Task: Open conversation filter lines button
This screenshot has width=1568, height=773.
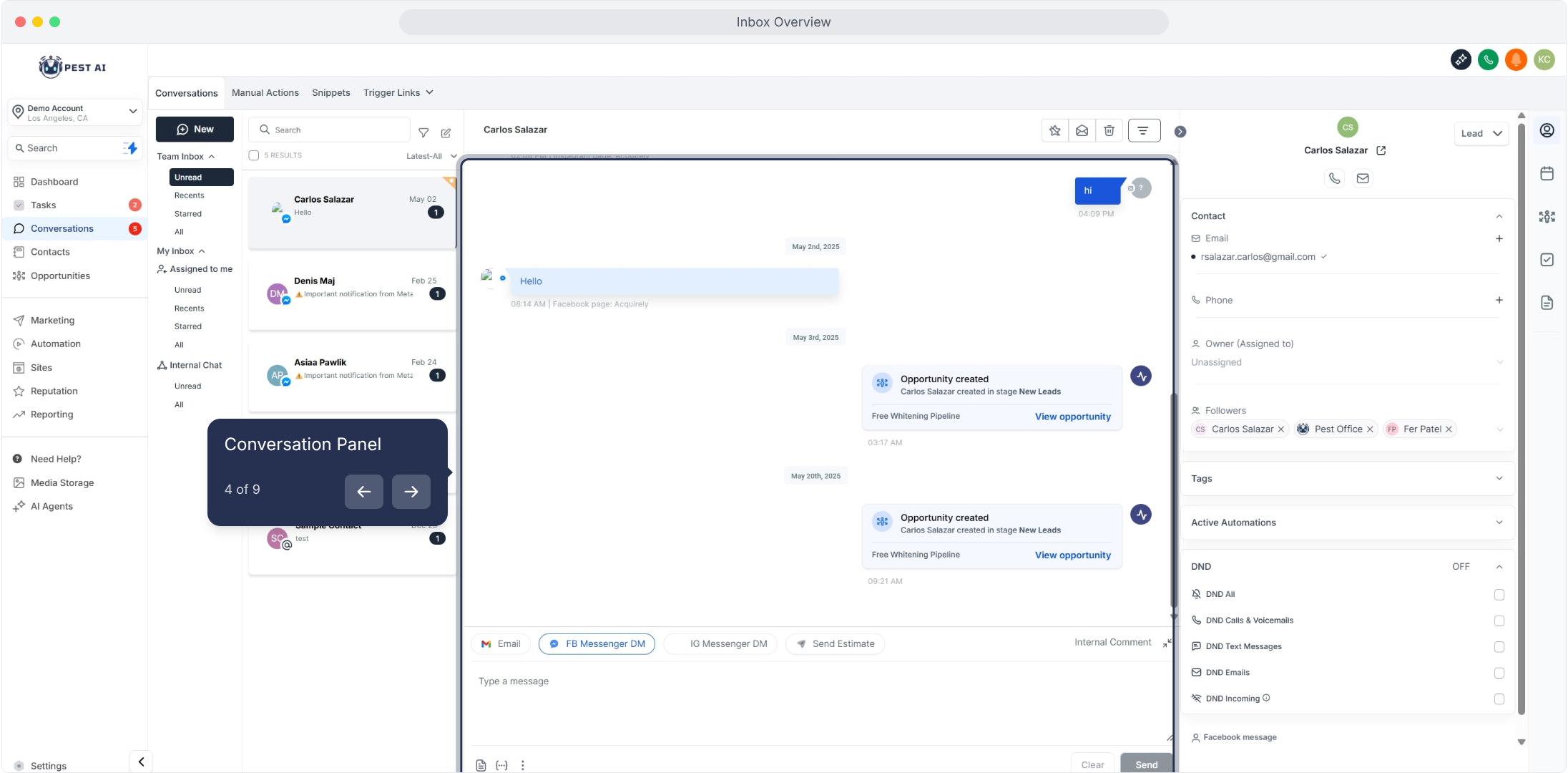Action: [x=1143, y=130]
